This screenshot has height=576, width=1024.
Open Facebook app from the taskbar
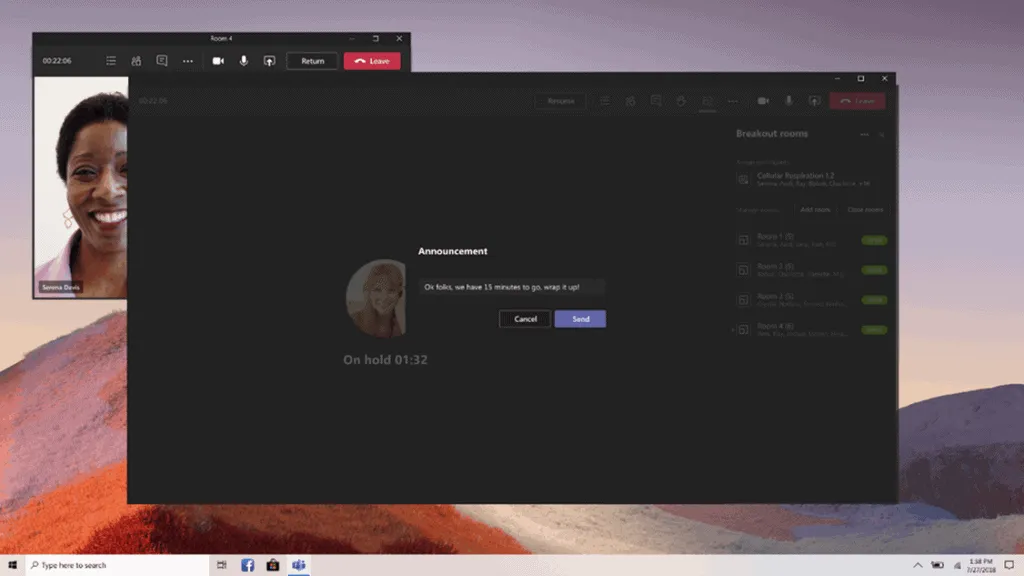248,565
